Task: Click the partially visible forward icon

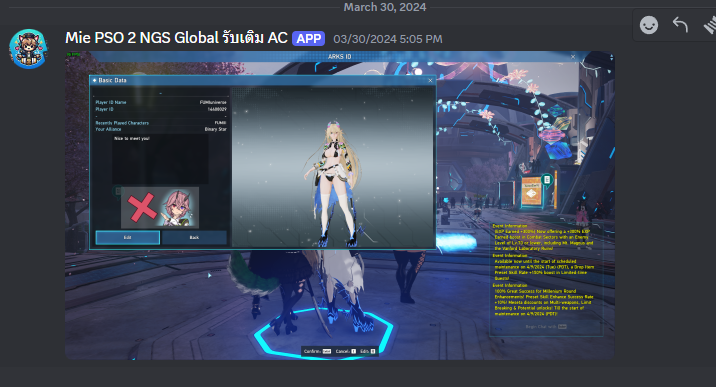Action: (710, 25)
